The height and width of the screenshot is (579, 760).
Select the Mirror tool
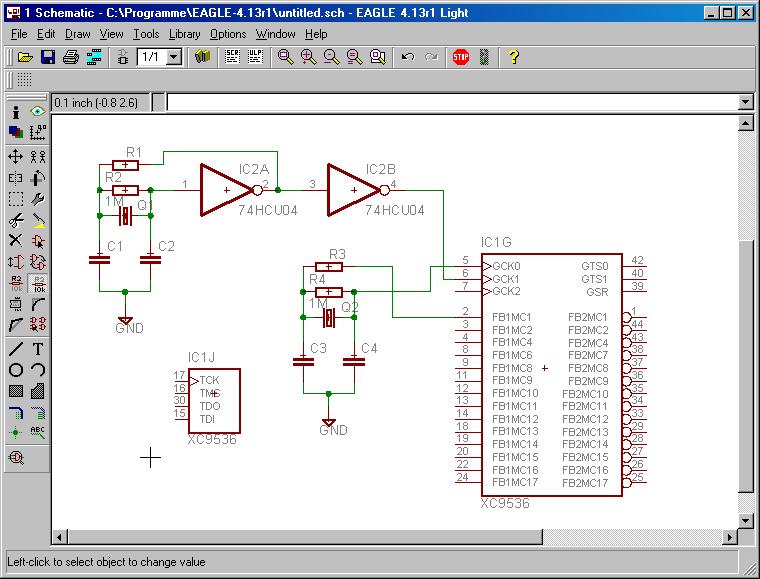coord(16,178)
